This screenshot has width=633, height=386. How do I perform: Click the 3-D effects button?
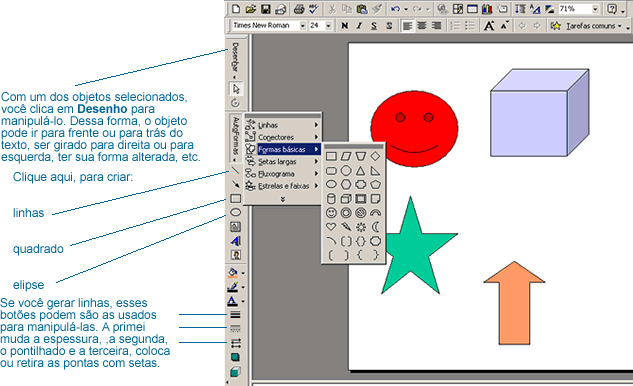click(x=236, y=372)
